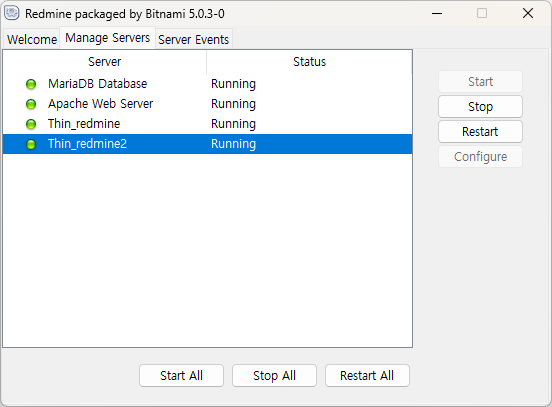
Task: Close the Redmine manager window
Action: (528, 13)
